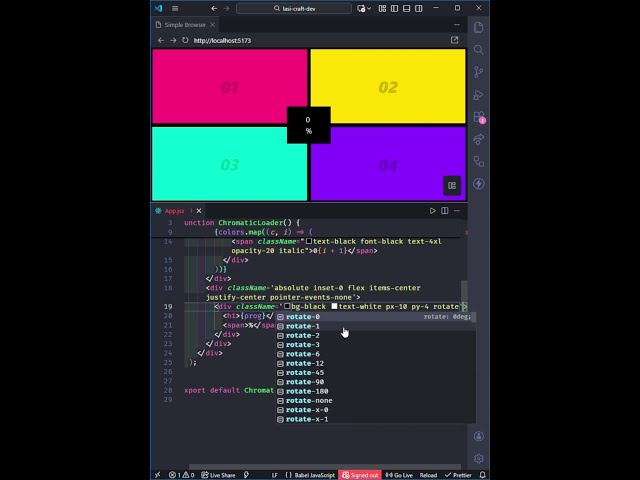Open more actions for App.jsx editor group
This screenshot has height=480, width=640.
[457, 211]
